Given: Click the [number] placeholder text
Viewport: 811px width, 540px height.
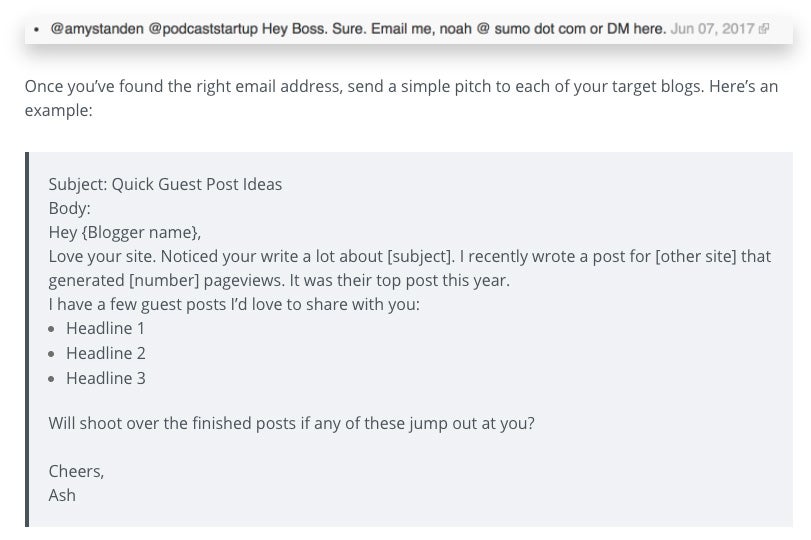Looking at the screenshot, I should pyautogui.click(x=164, y=280).
